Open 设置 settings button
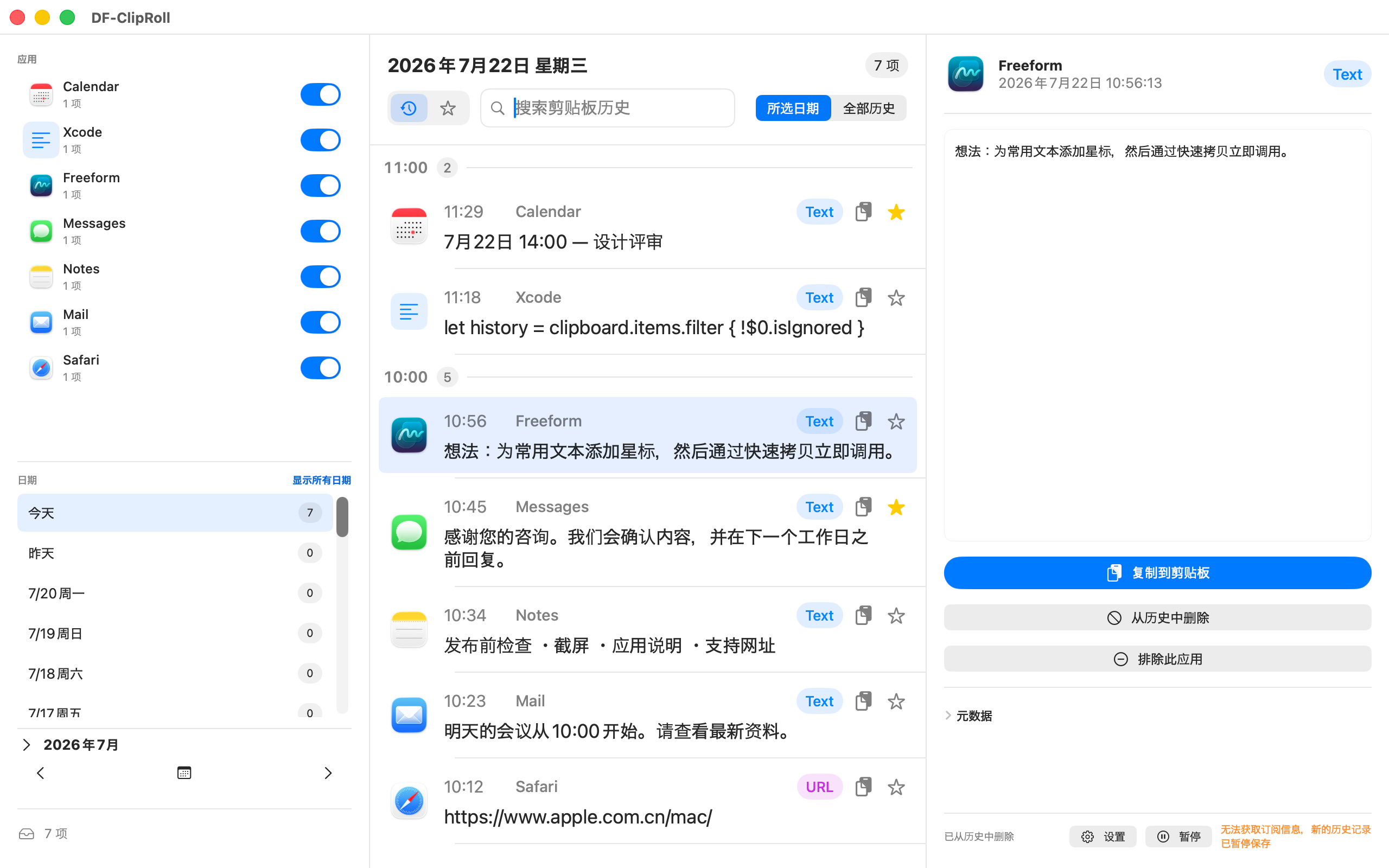 pos(1103,837)
